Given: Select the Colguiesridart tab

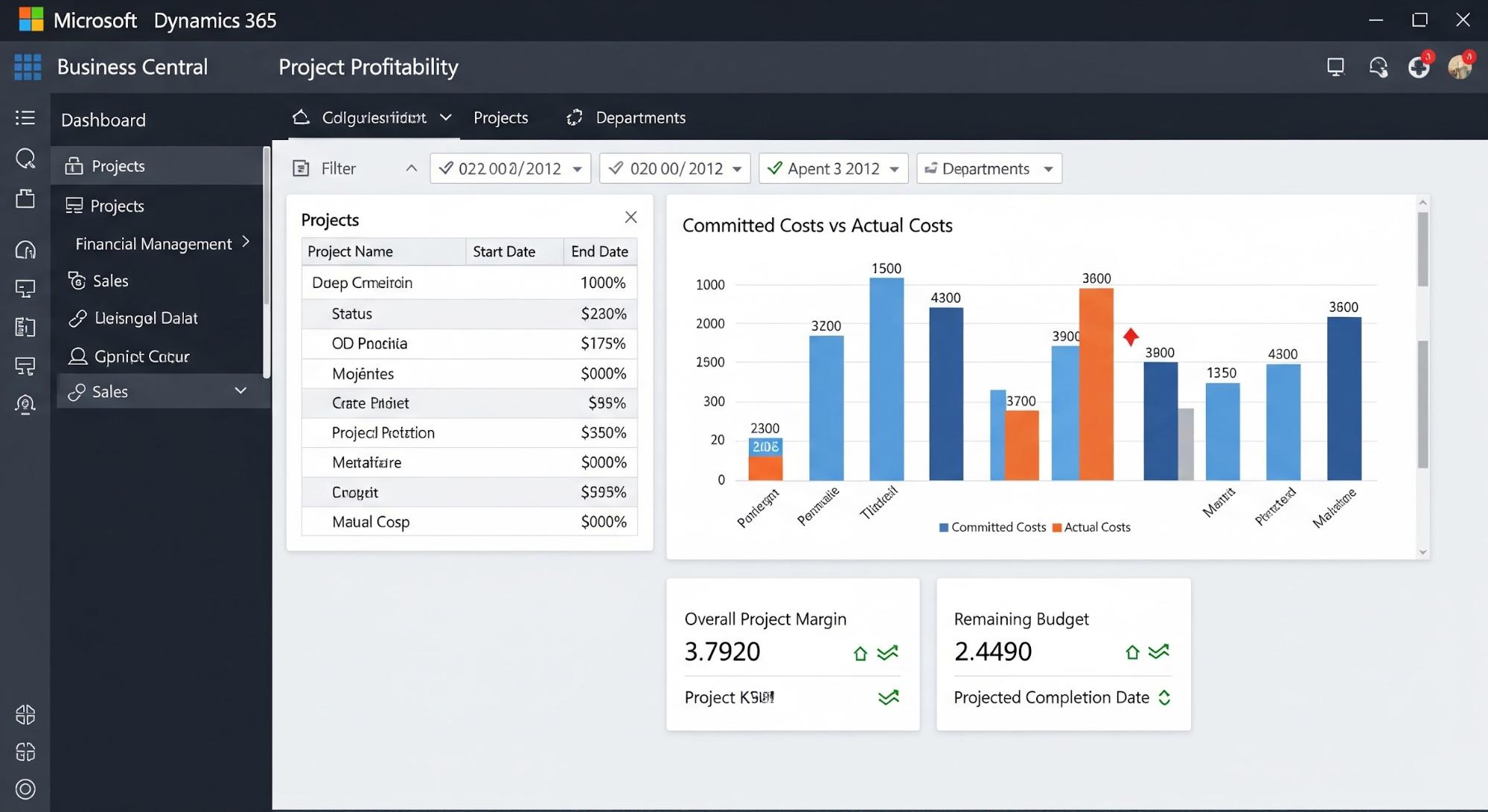Looking at the screenshot, I should [x=374, y=118].
